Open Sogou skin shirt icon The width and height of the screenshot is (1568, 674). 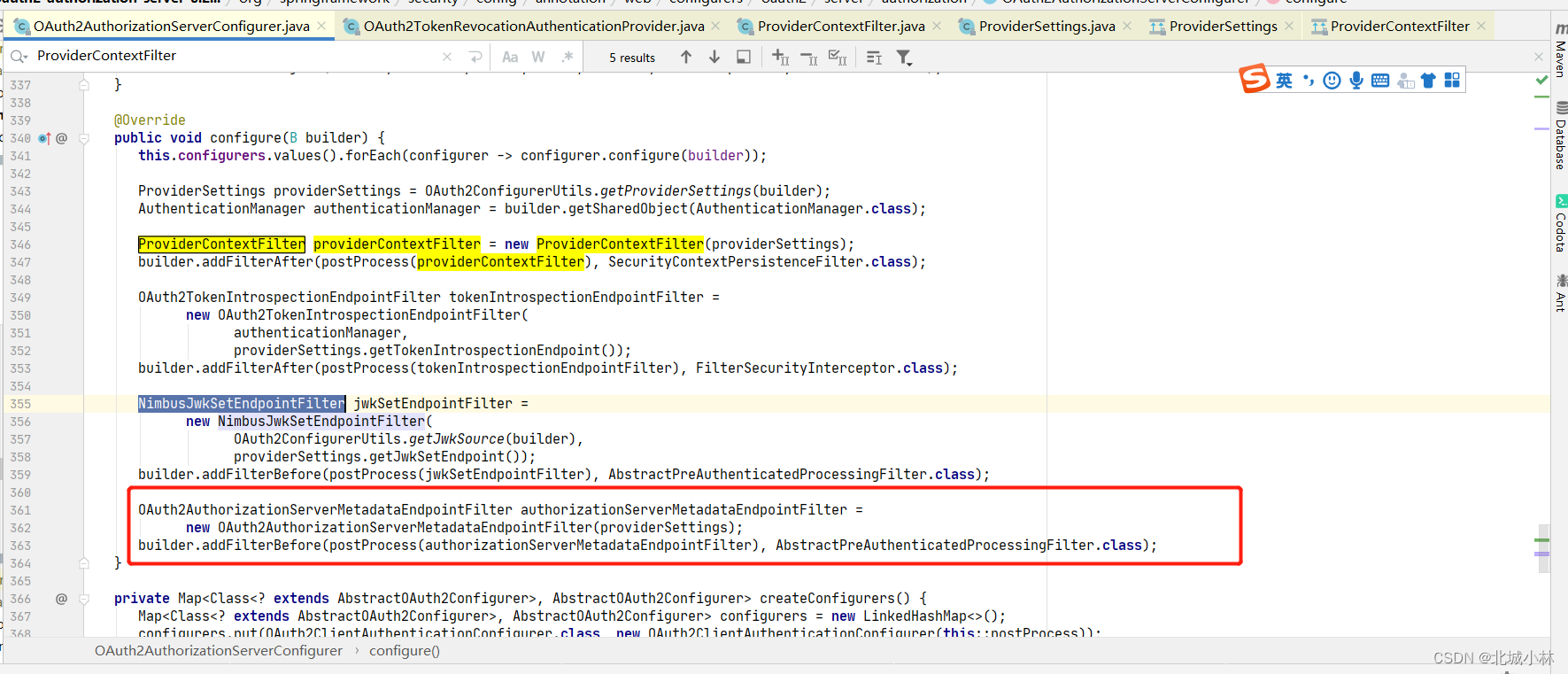[x=1428, y=81]
